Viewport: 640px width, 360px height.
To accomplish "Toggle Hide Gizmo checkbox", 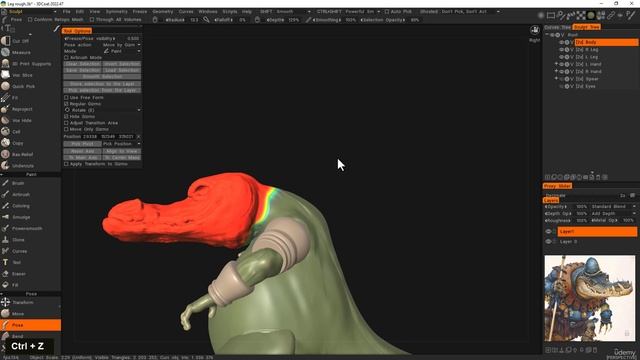I will (x=66, y=116).
